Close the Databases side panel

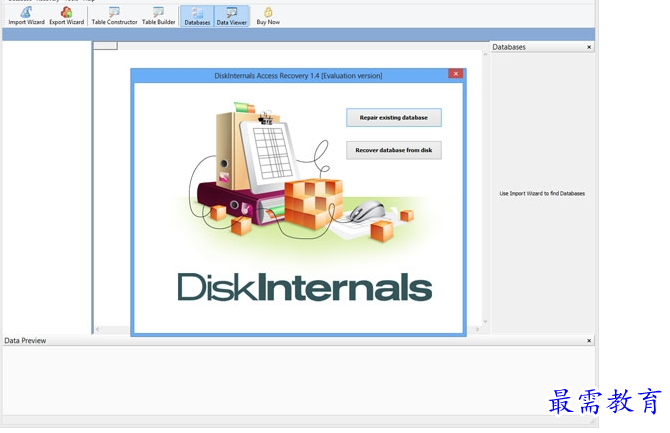point(589,47)
